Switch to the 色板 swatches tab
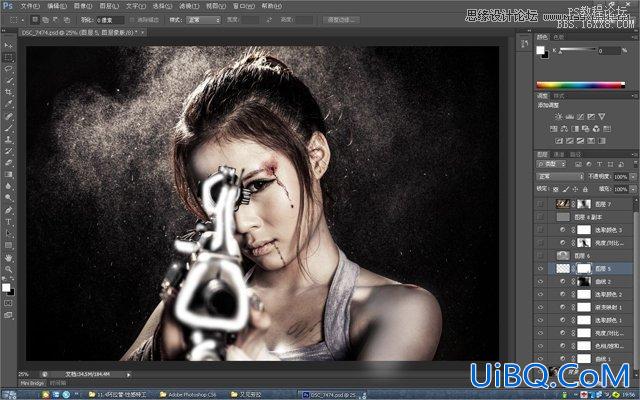This screenshot has height=400, width=640. pyautogui.click(x=559, y=37)
